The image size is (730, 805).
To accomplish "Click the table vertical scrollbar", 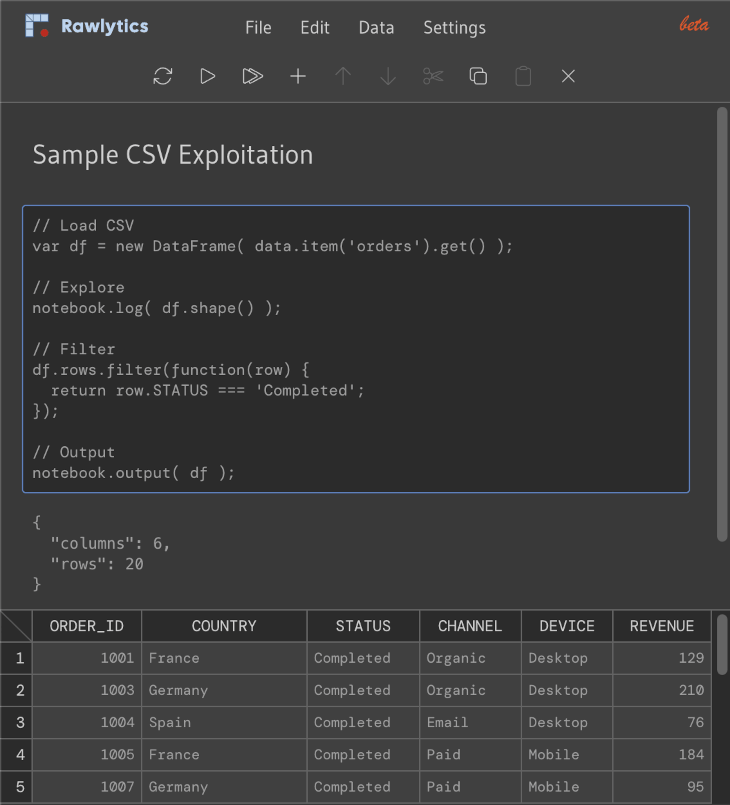I will (722, 645).
